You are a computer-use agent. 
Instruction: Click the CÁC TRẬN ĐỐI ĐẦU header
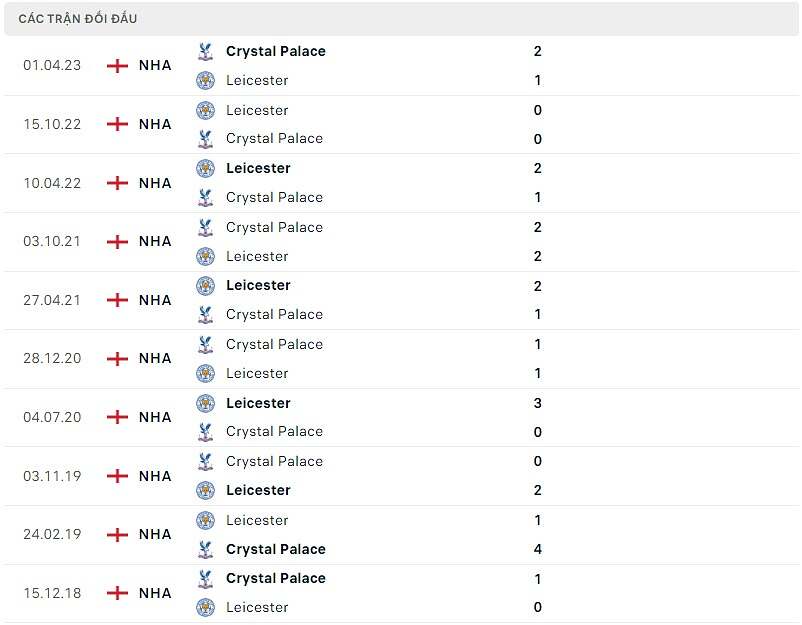(78, 19)
